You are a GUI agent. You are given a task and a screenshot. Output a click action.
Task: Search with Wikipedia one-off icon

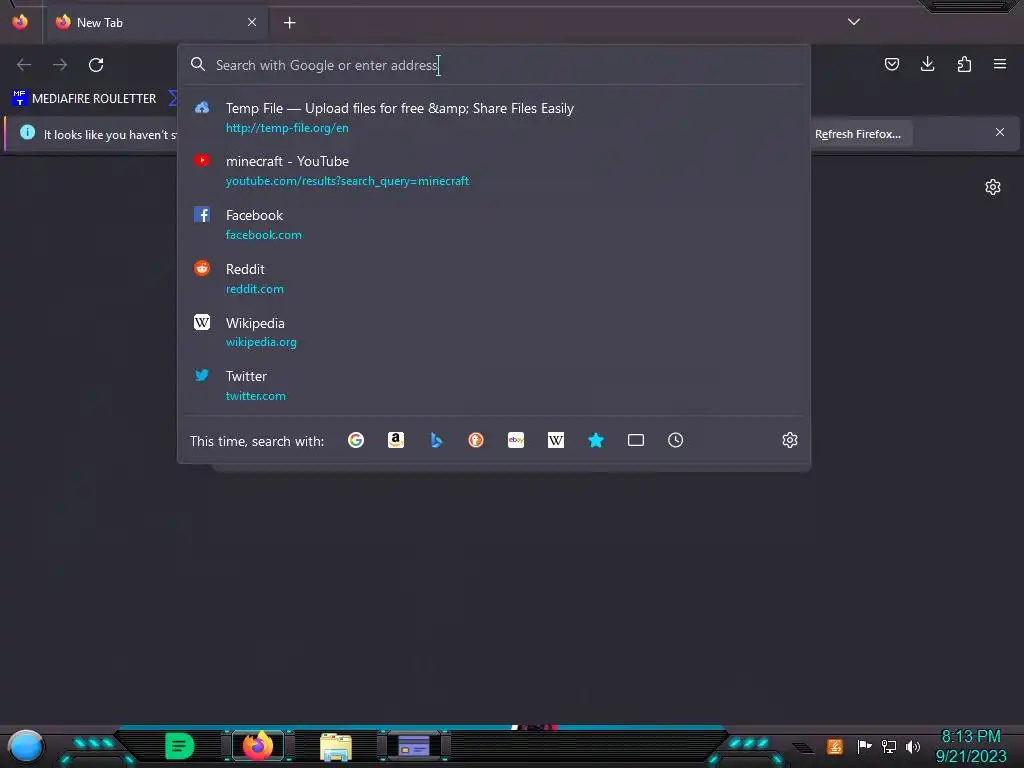[x=556, y=440]
